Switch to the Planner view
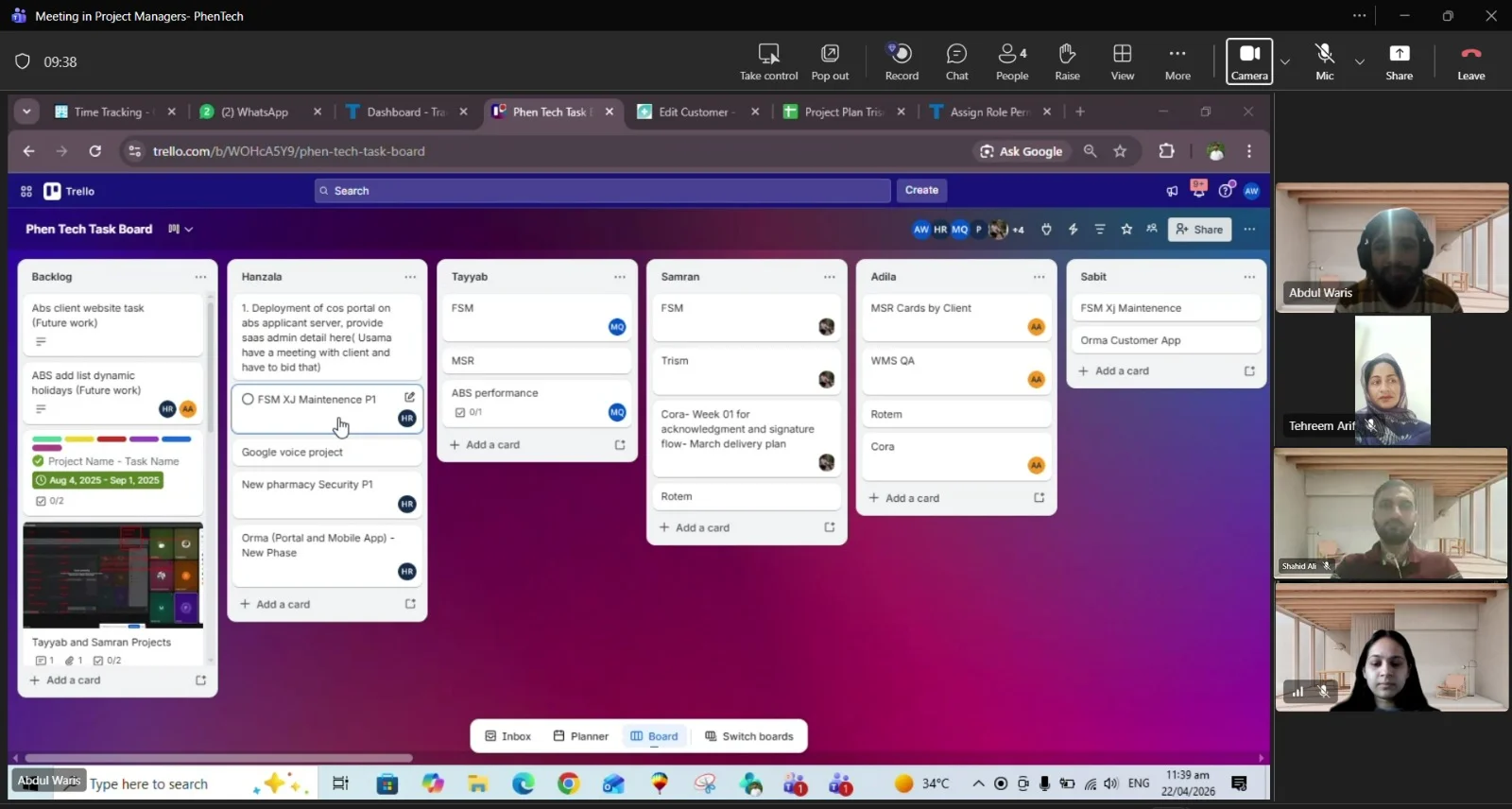The height and width of the screenshot is (809, 1512). point(581,736)
